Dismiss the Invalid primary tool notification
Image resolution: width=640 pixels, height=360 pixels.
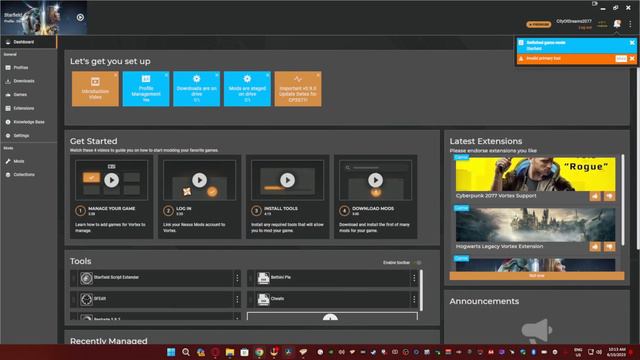632,59
